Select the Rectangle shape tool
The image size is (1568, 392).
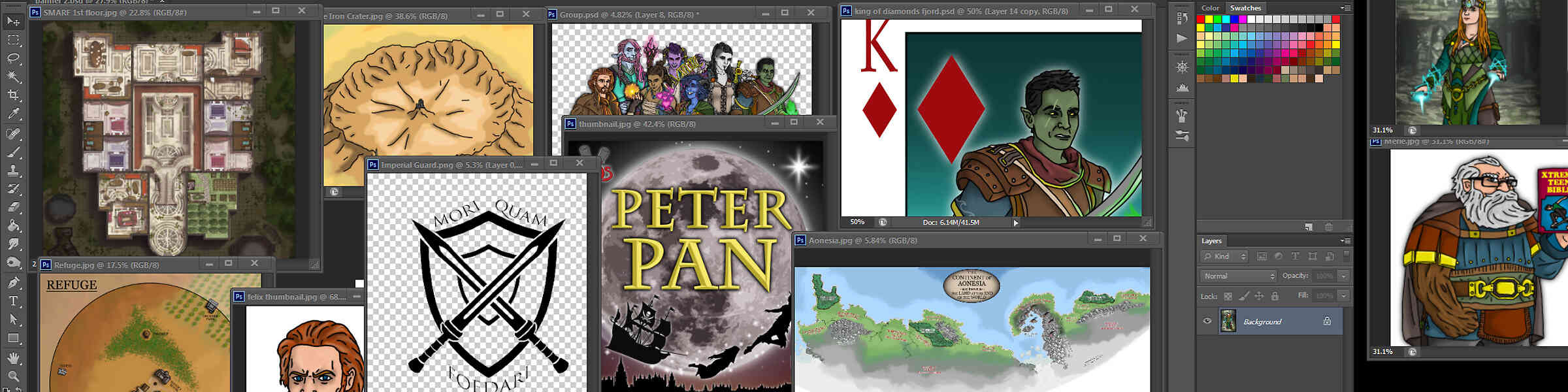[x=13, y=338]
